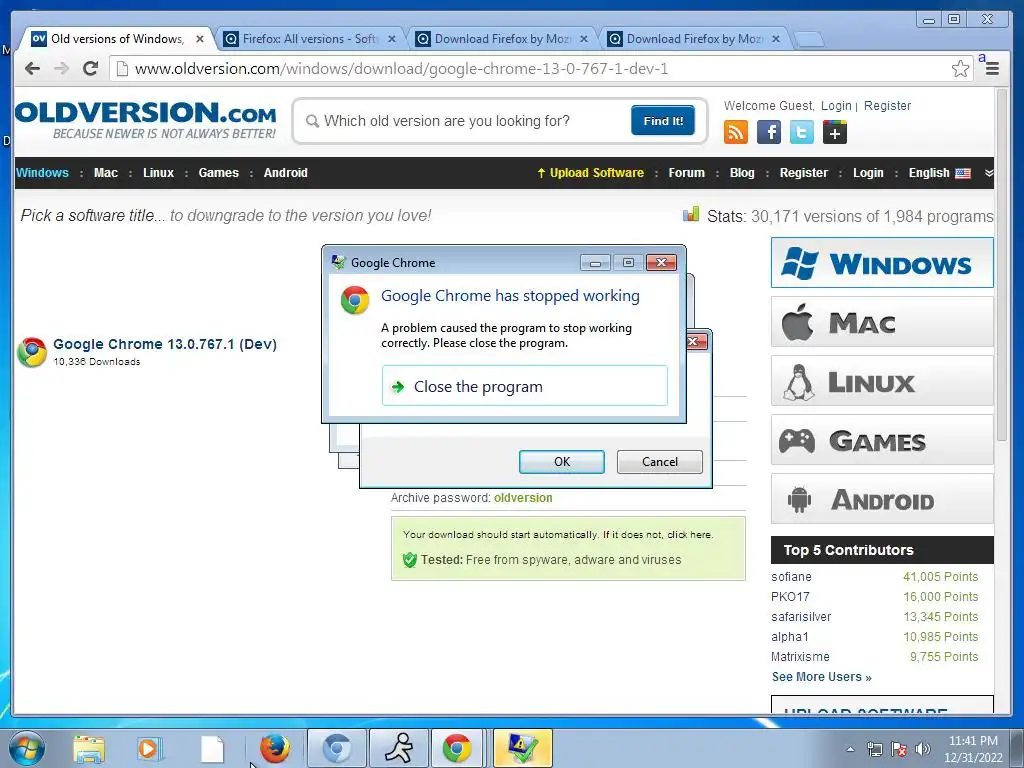
Task: Click Upload Software in the nav bar
Action: (590, 173)
